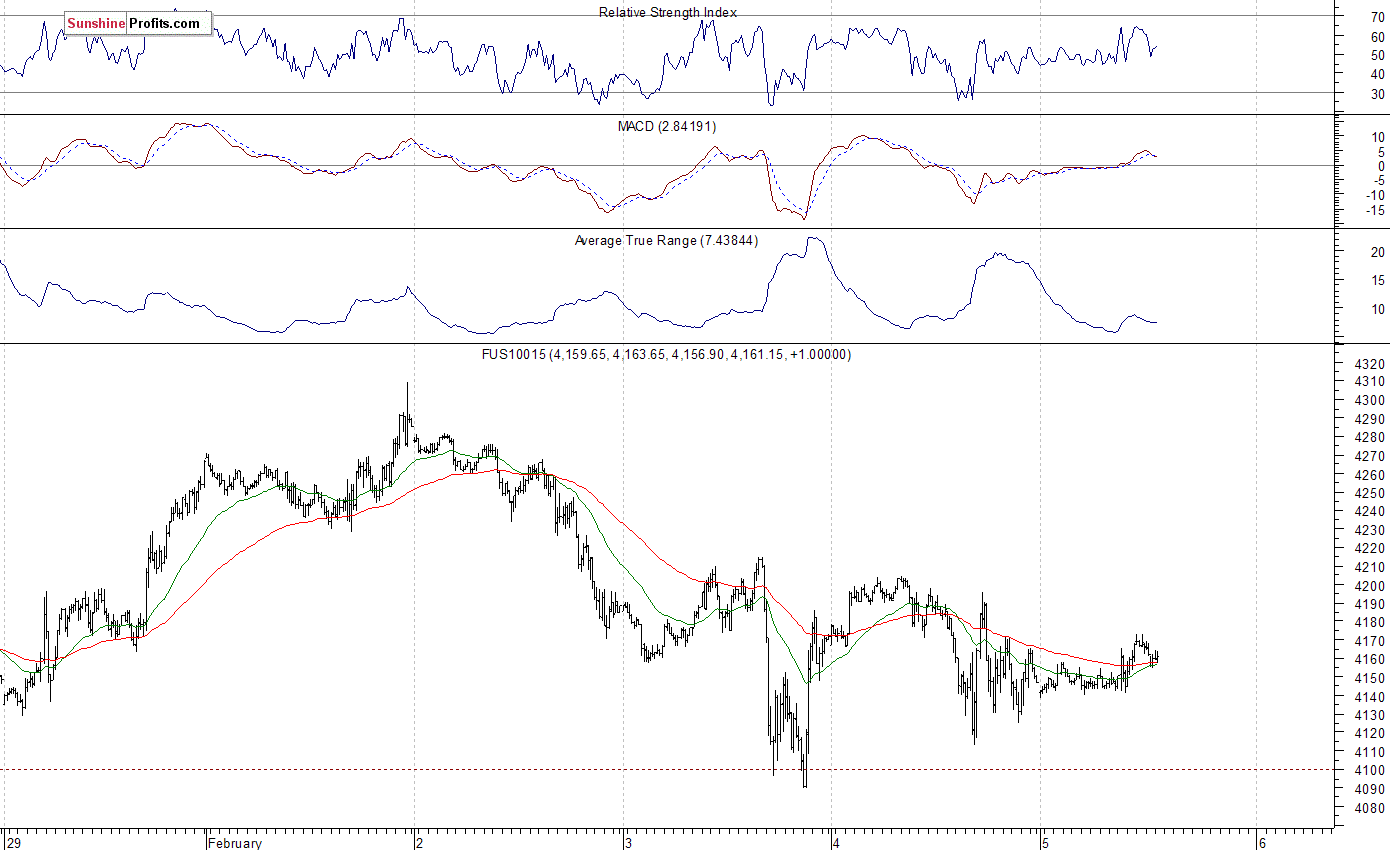The height and width of the screenshot is (850, 1390).
Task: Click the 4160 price axis value
Action: point(1370,660)
